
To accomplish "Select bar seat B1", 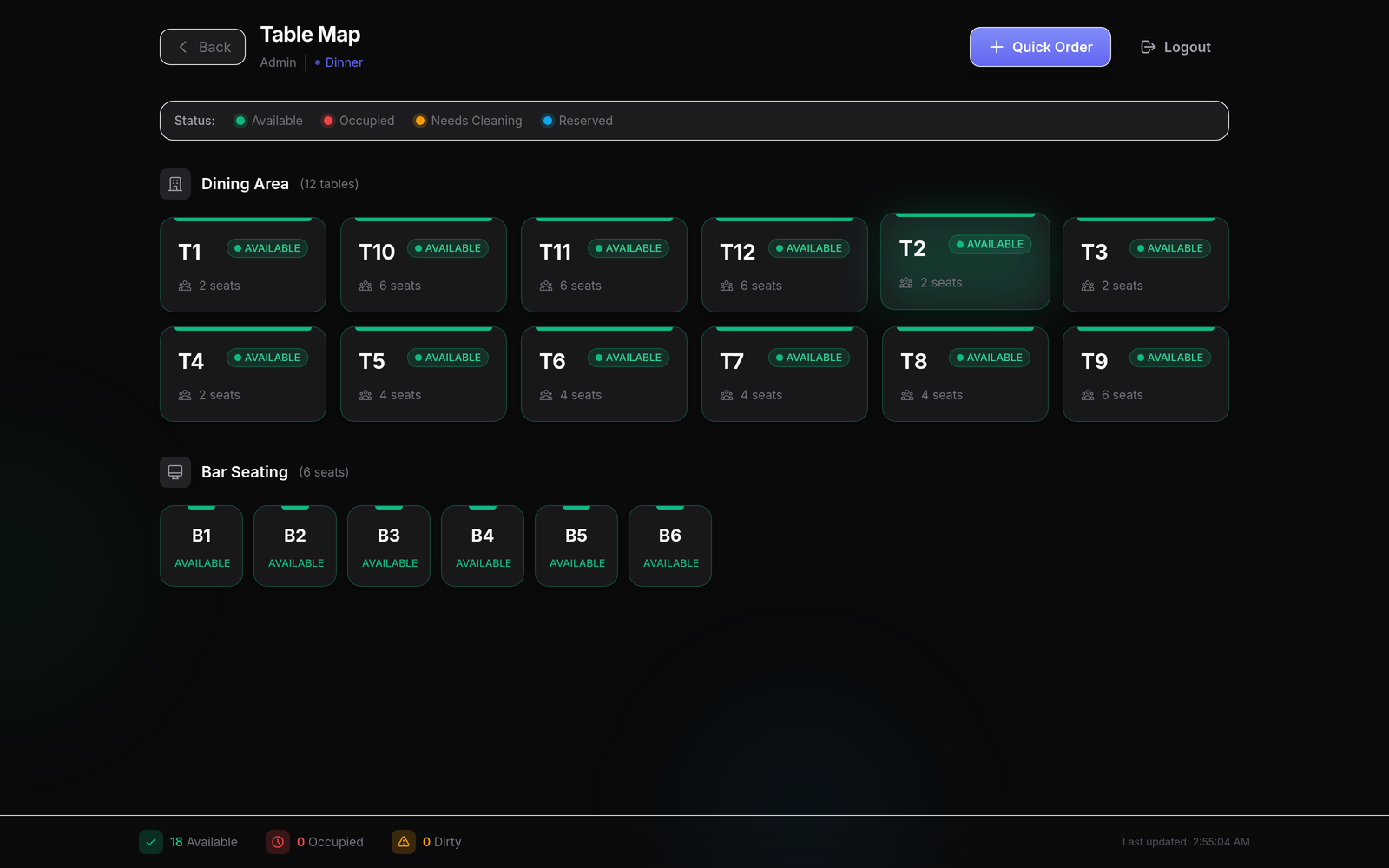I will pos(201,546).
